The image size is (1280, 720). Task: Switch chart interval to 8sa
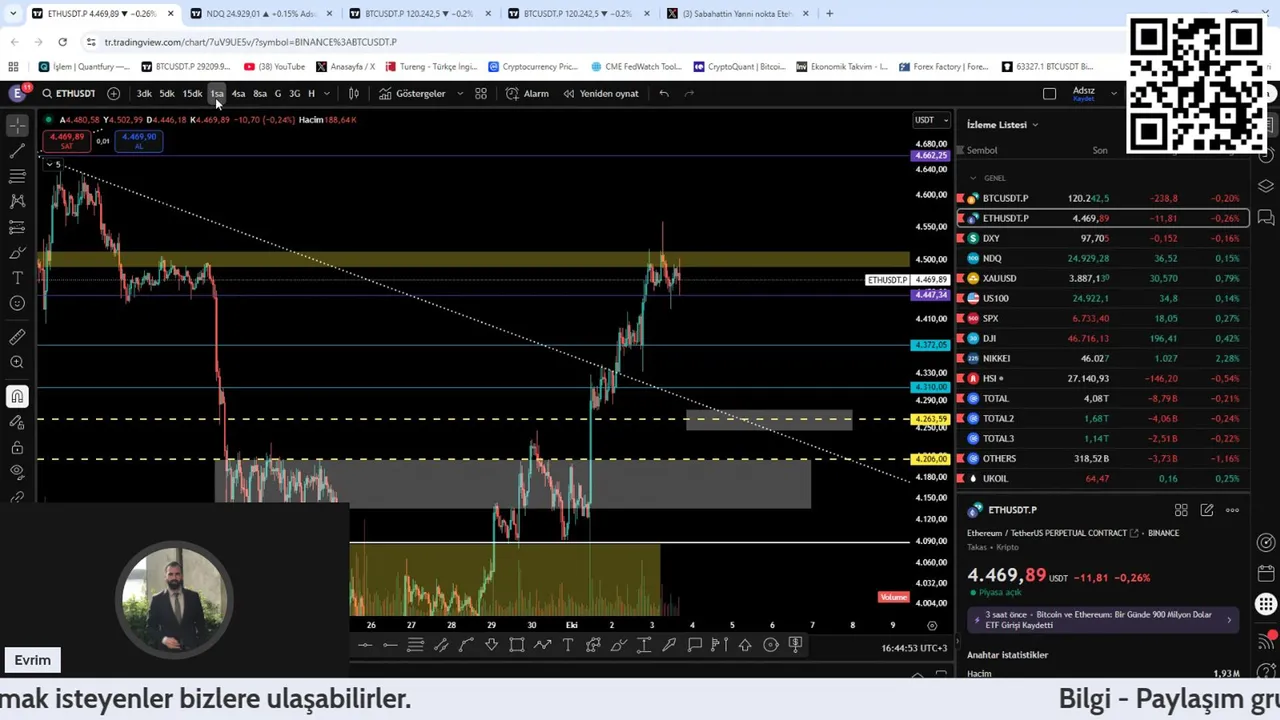(x=260, y=93)
